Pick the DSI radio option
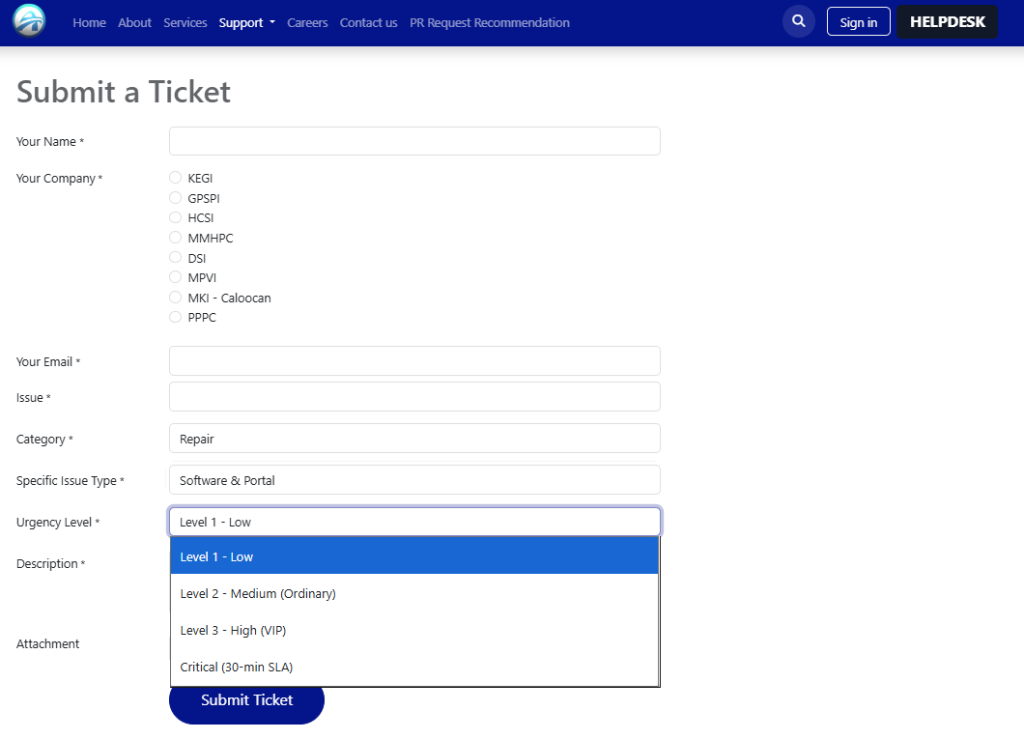Viewport: 1024px width, 739px height. pyautogui.click(x=175, y=257)
